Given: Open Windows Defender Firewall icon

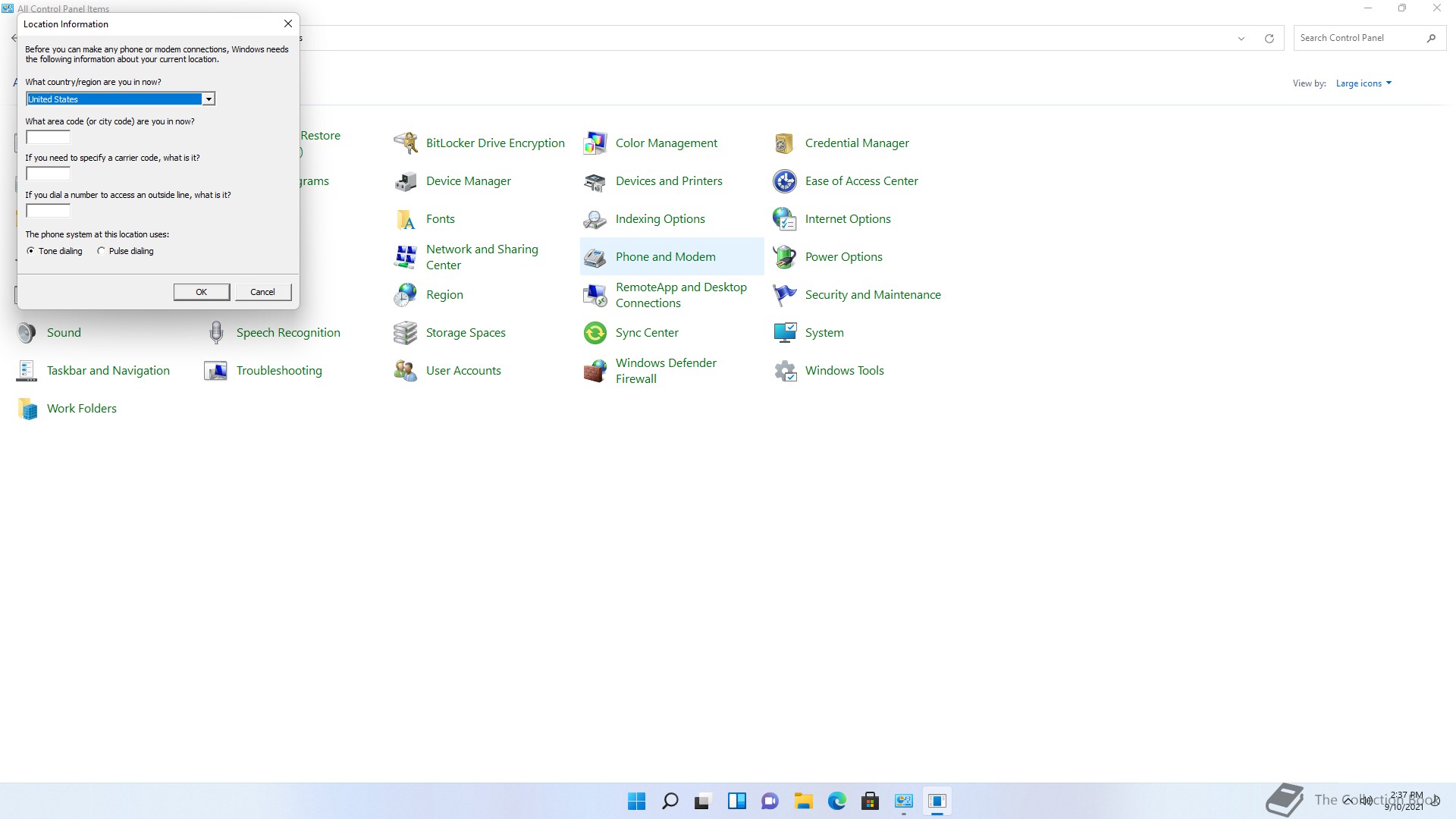Looking at the screenshot, I should tap(595, 370).
